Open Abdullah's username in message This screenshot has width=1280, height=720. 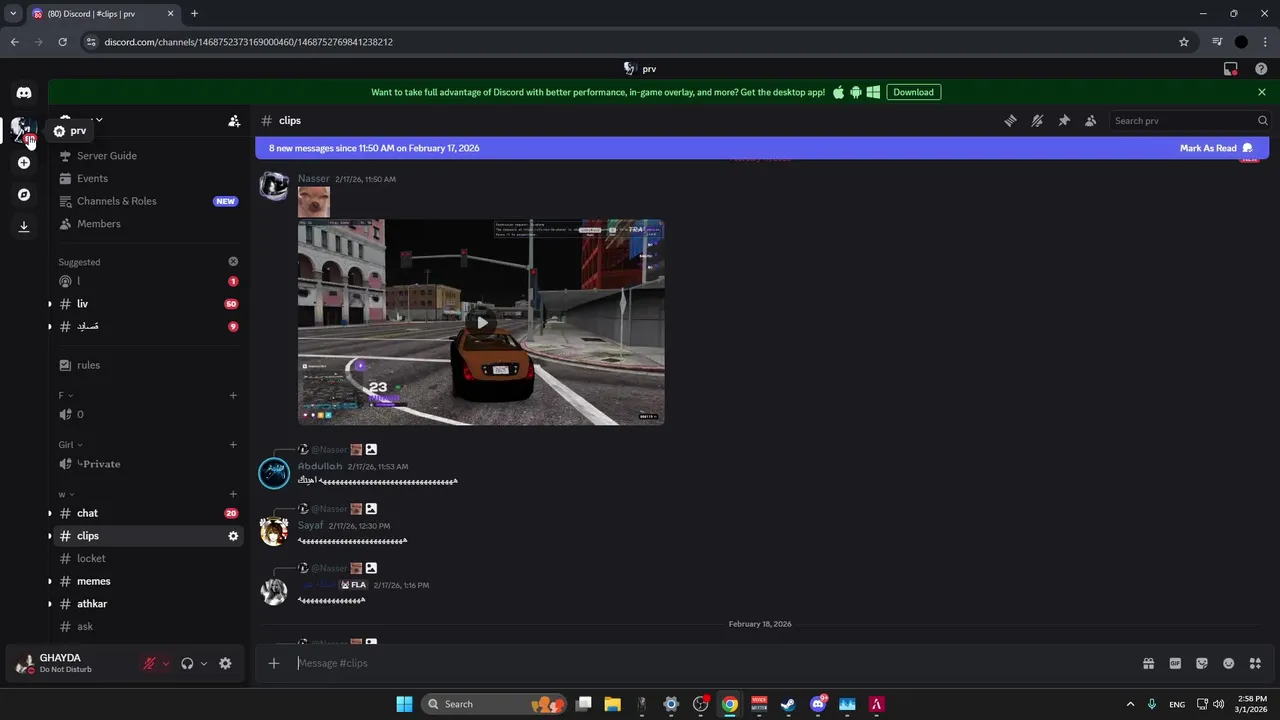tap(320, 466)
